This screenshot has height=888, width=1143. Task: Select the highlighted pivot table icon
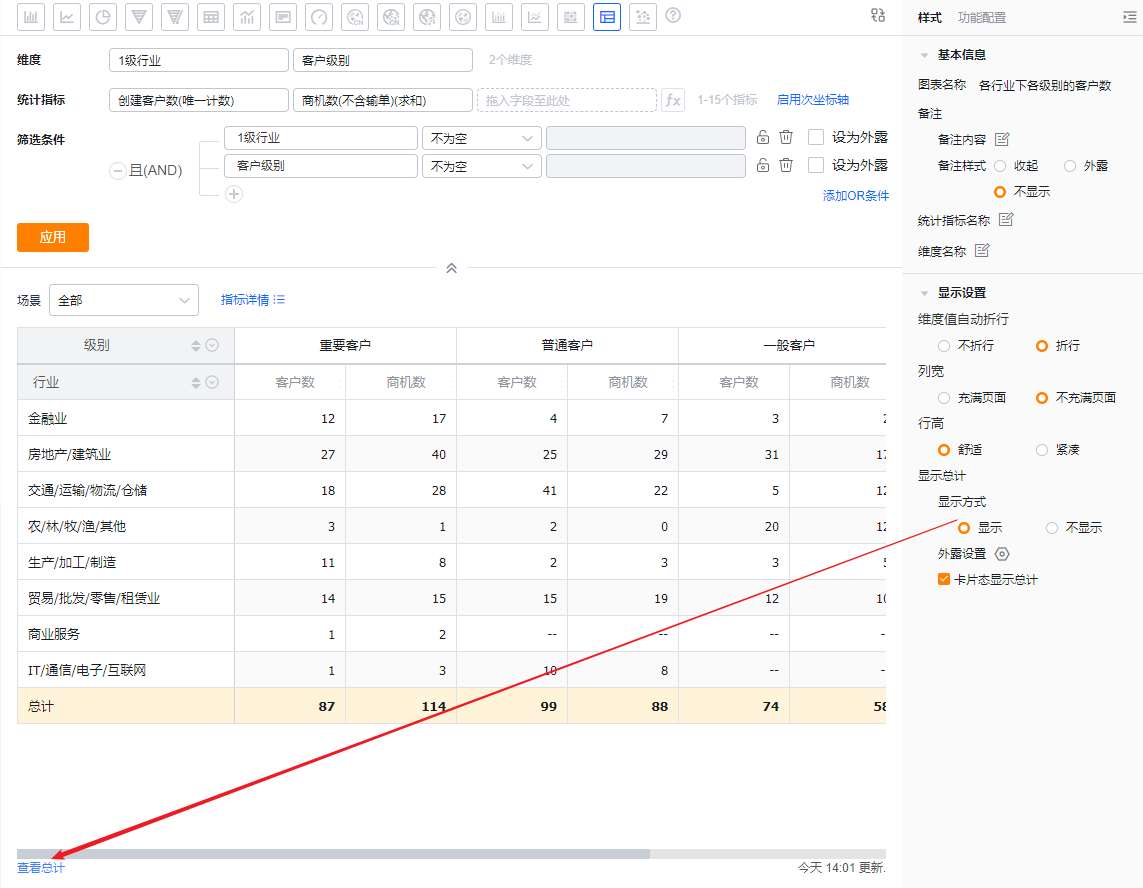[x=607, y=17]
